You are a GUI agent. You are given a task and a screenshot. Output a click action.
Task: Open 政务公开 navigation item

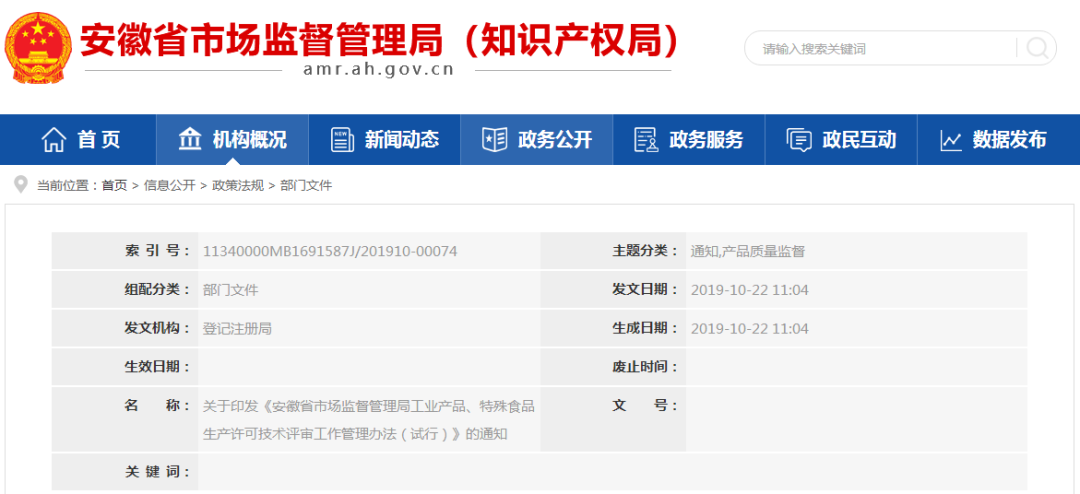pos(537,140)
